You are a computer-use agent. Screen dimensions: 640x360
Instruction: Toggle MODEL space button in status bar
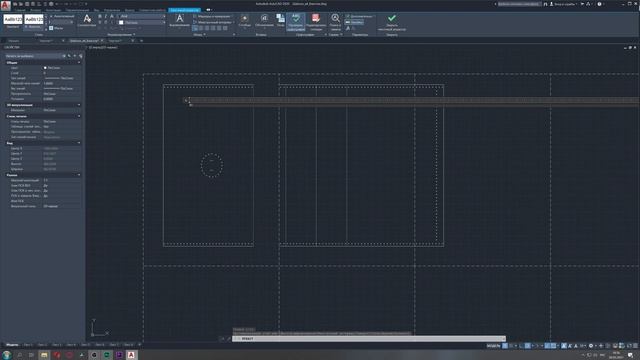493,346
